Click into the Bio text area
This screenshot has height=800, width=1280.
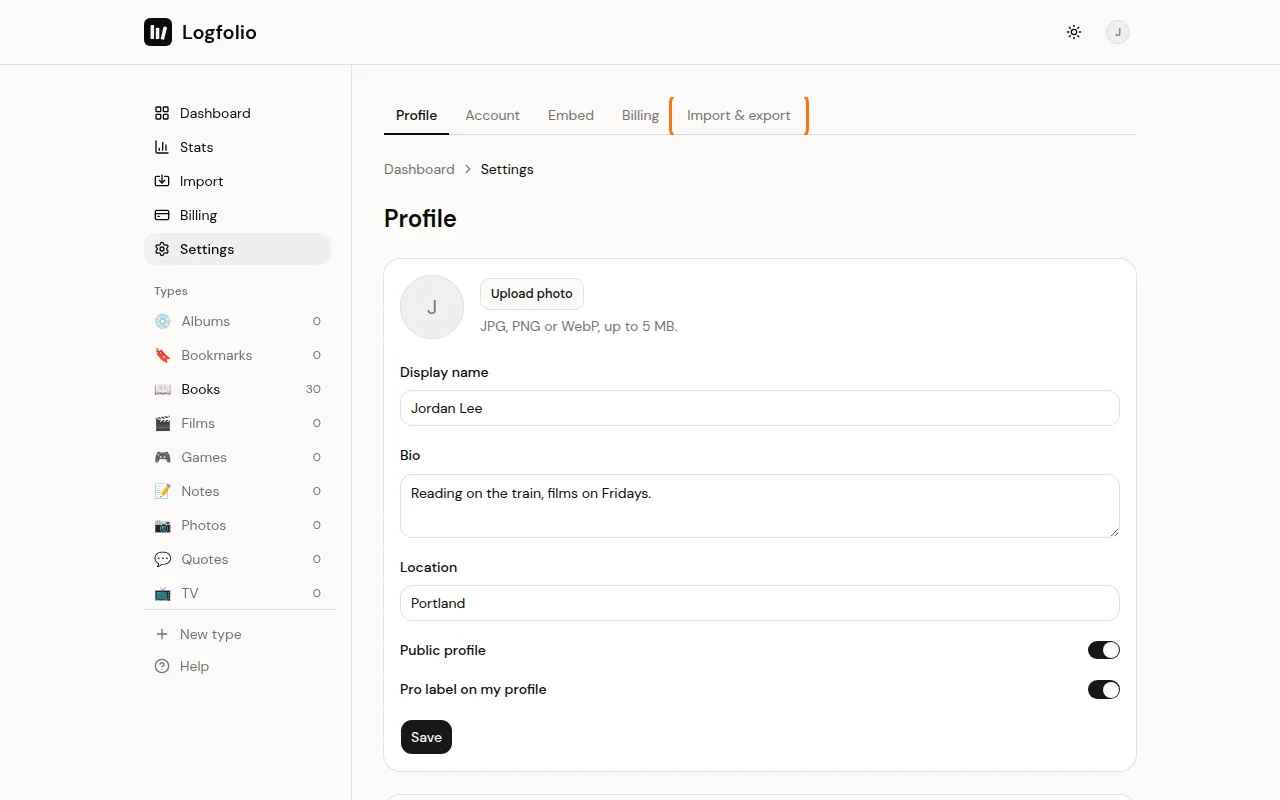point(760,506)
